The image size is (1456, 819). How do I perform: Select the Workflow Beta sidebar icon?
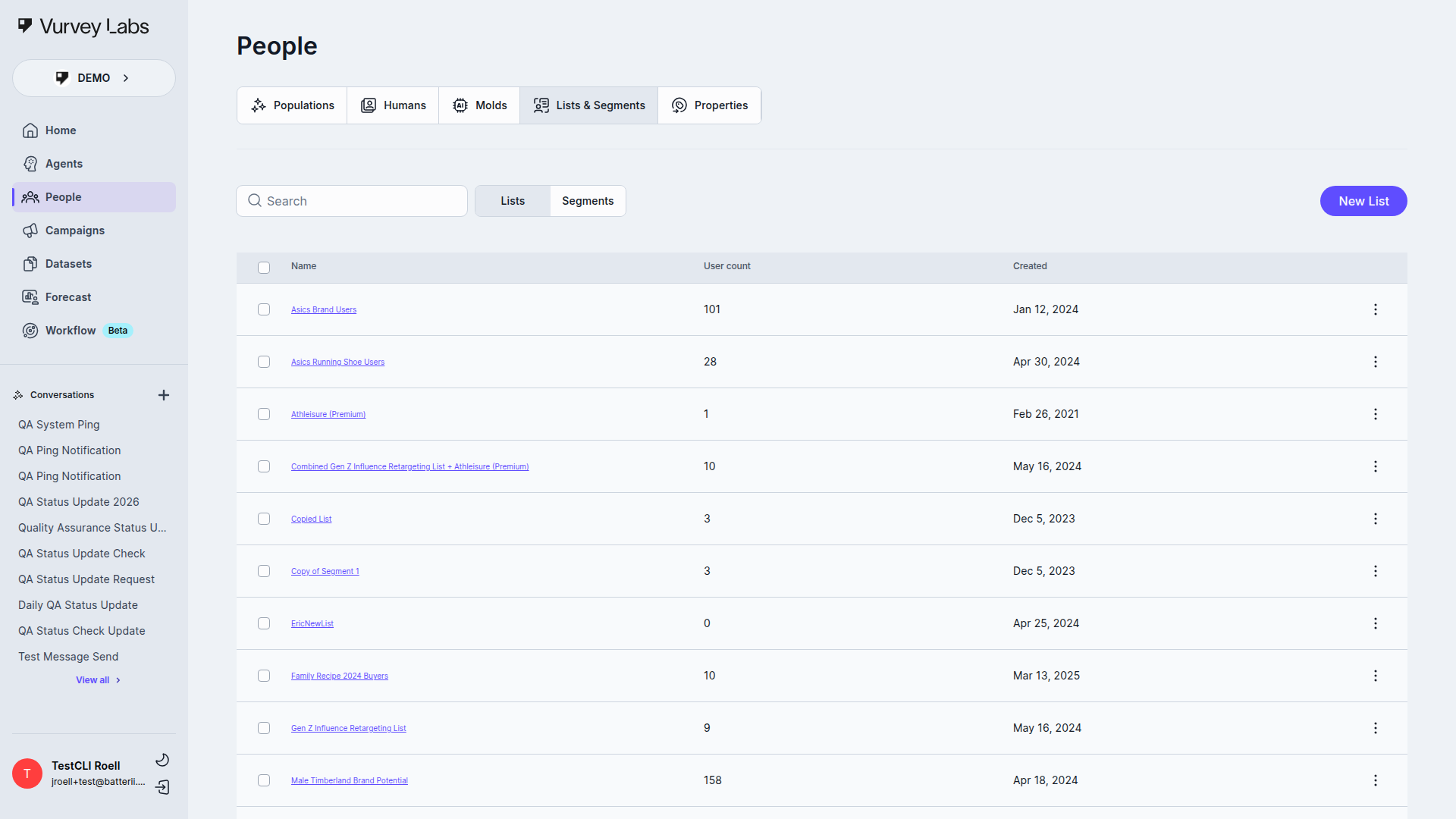tap(30, 330)
